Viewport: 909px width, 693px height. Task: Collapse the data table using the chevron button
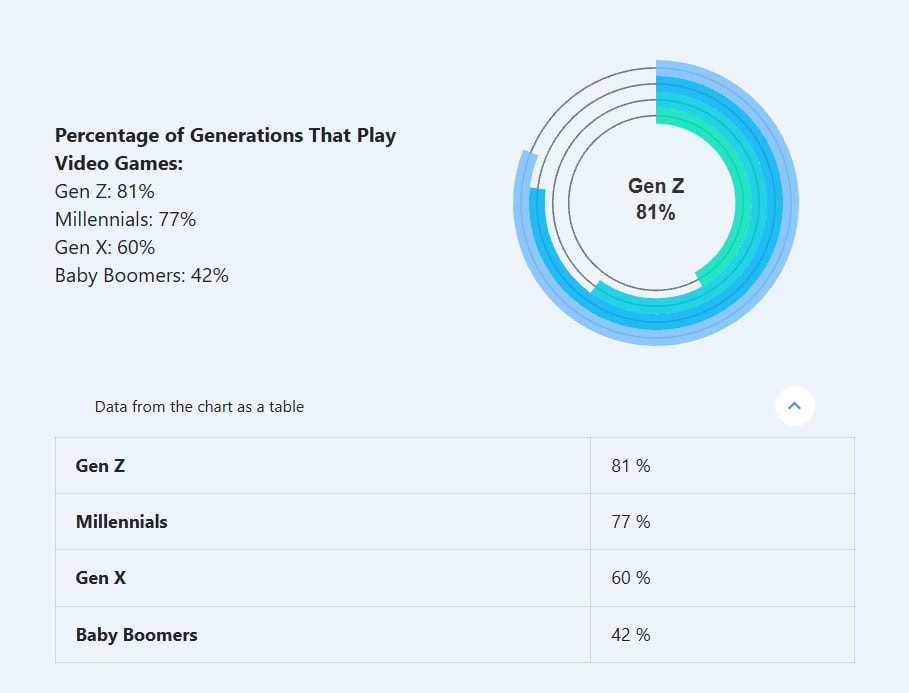tap(795, 406)
